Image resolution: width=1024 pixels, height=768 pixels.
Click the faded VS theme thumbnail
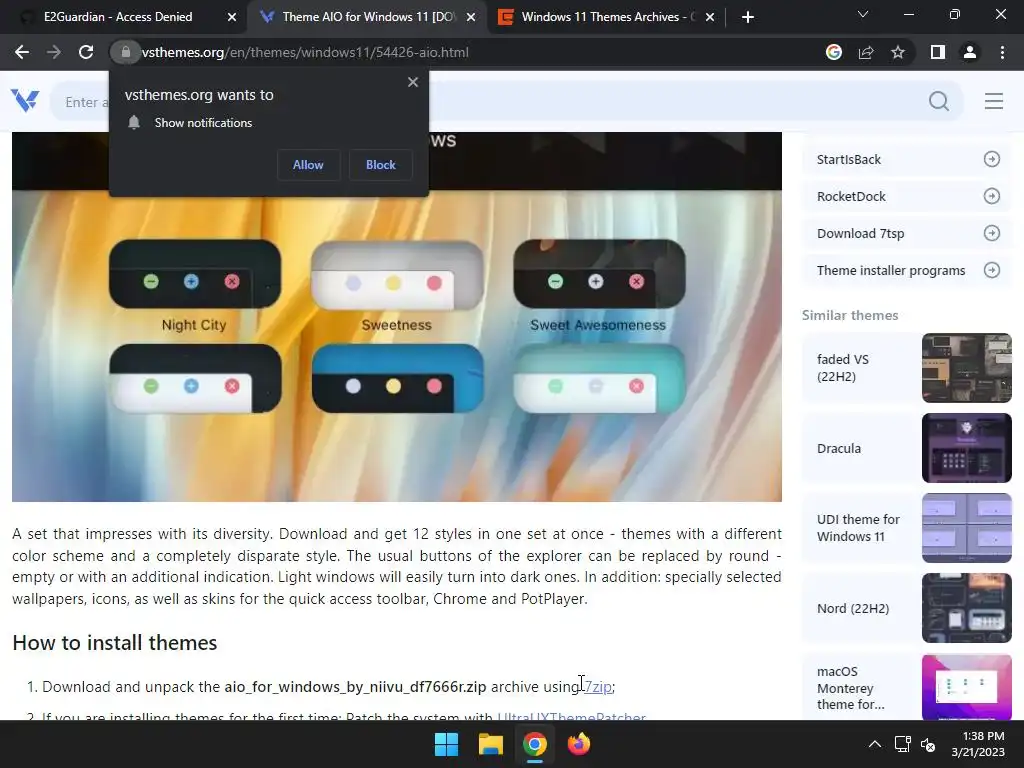967,368
